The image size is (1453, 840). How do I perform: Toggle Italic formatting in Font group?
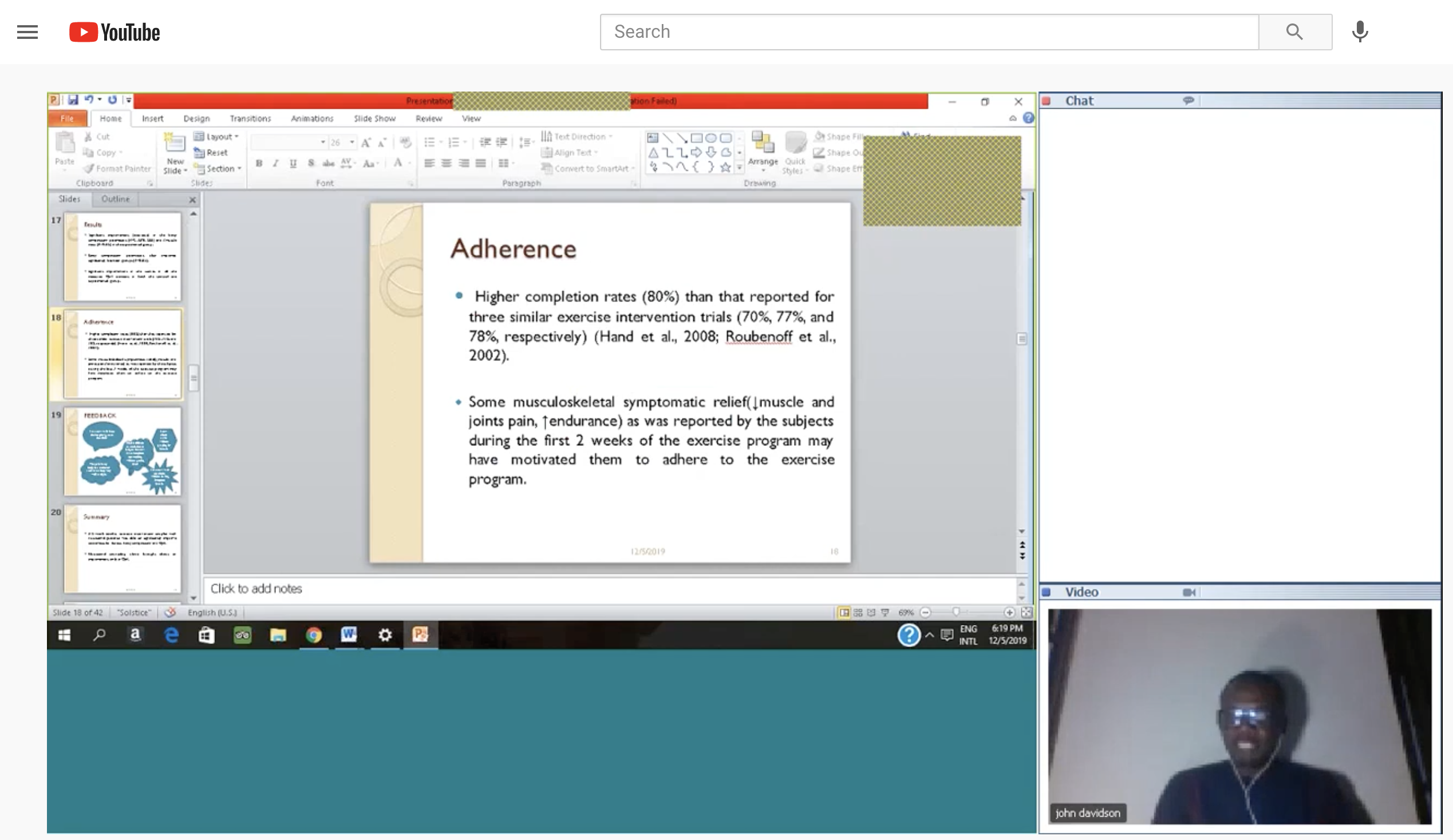(x=275, y=164)
